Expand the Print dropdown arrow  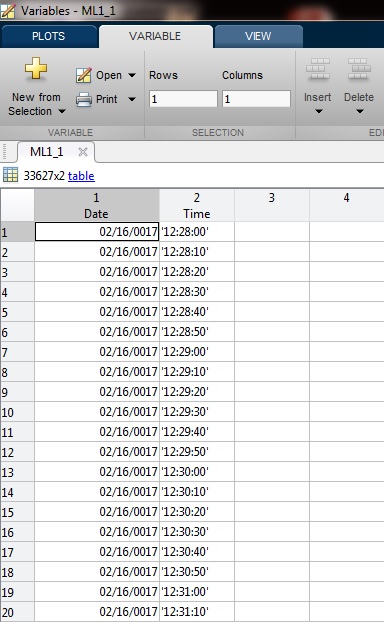point(132,99)
